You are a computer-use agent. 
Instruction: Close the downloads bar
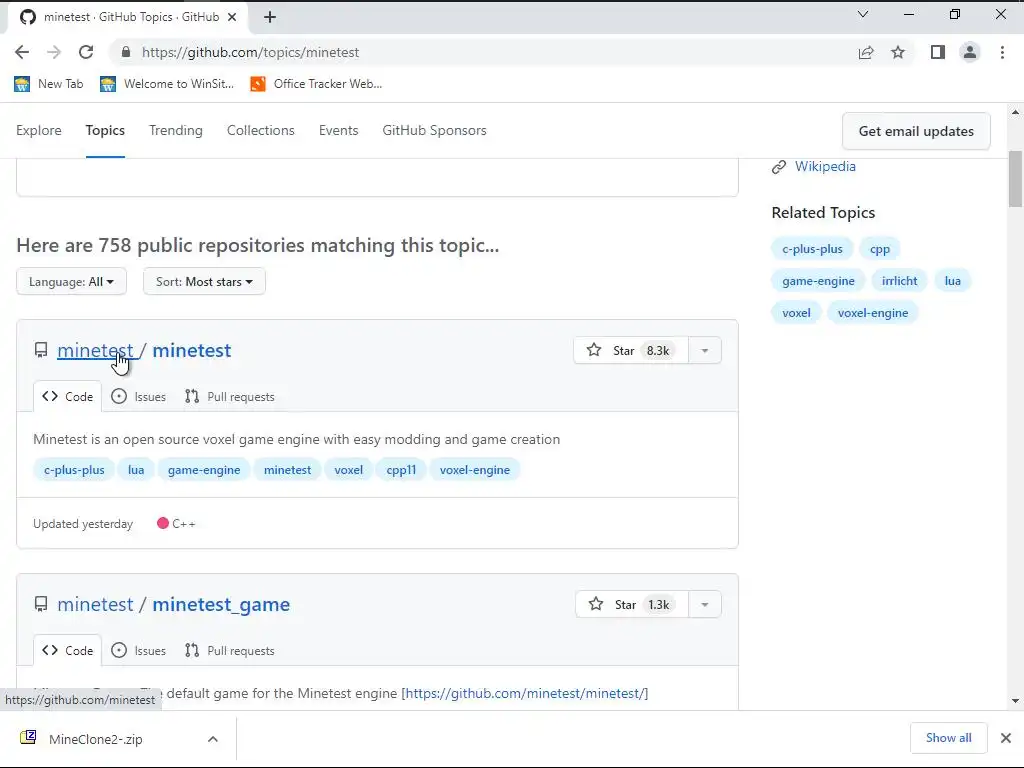[1006, 738]
